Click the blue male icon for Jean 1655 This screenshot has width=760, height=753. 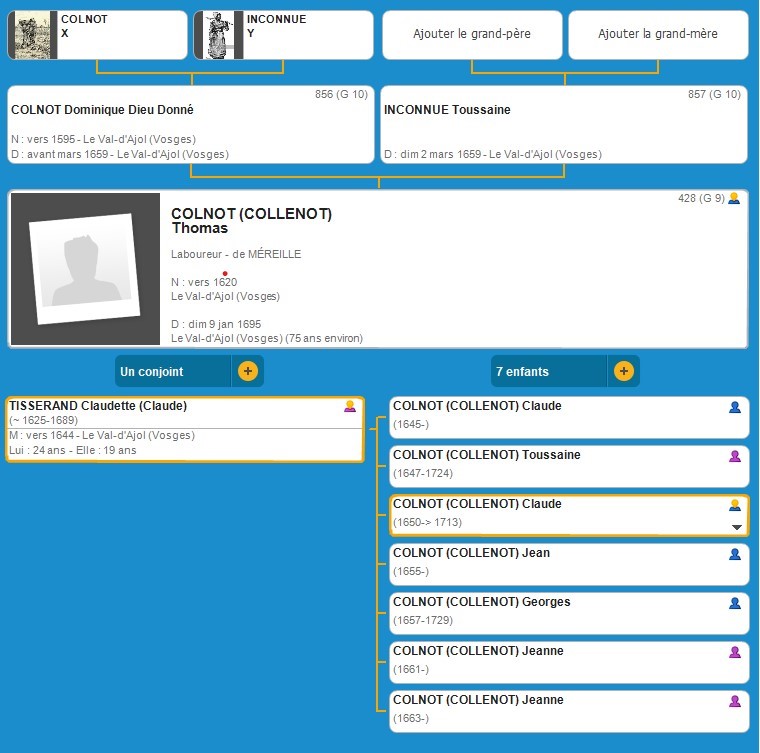pos(735,554)
